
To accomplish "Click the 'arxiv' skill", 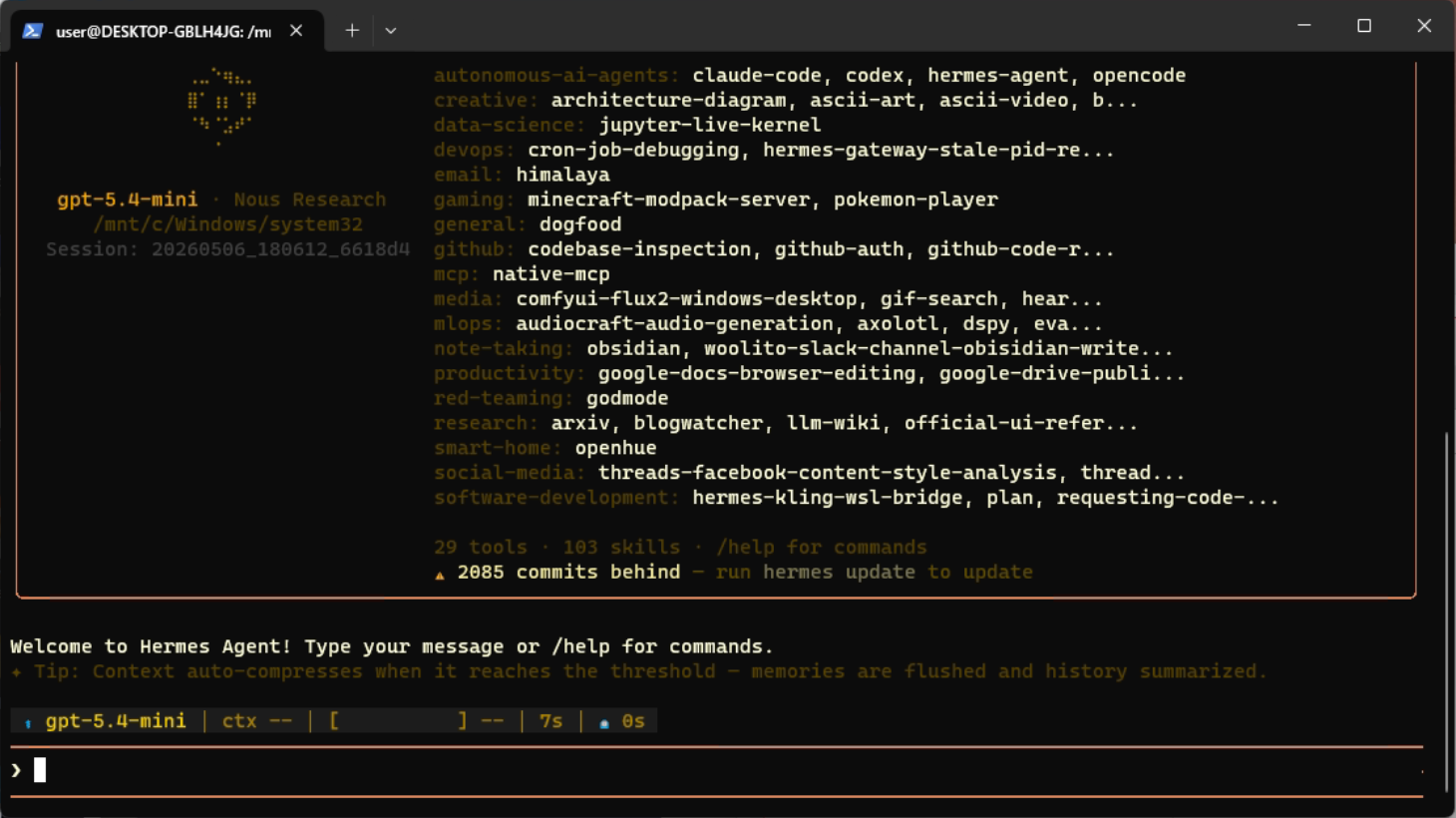I will pyautogui.click(x=580, y=423).
